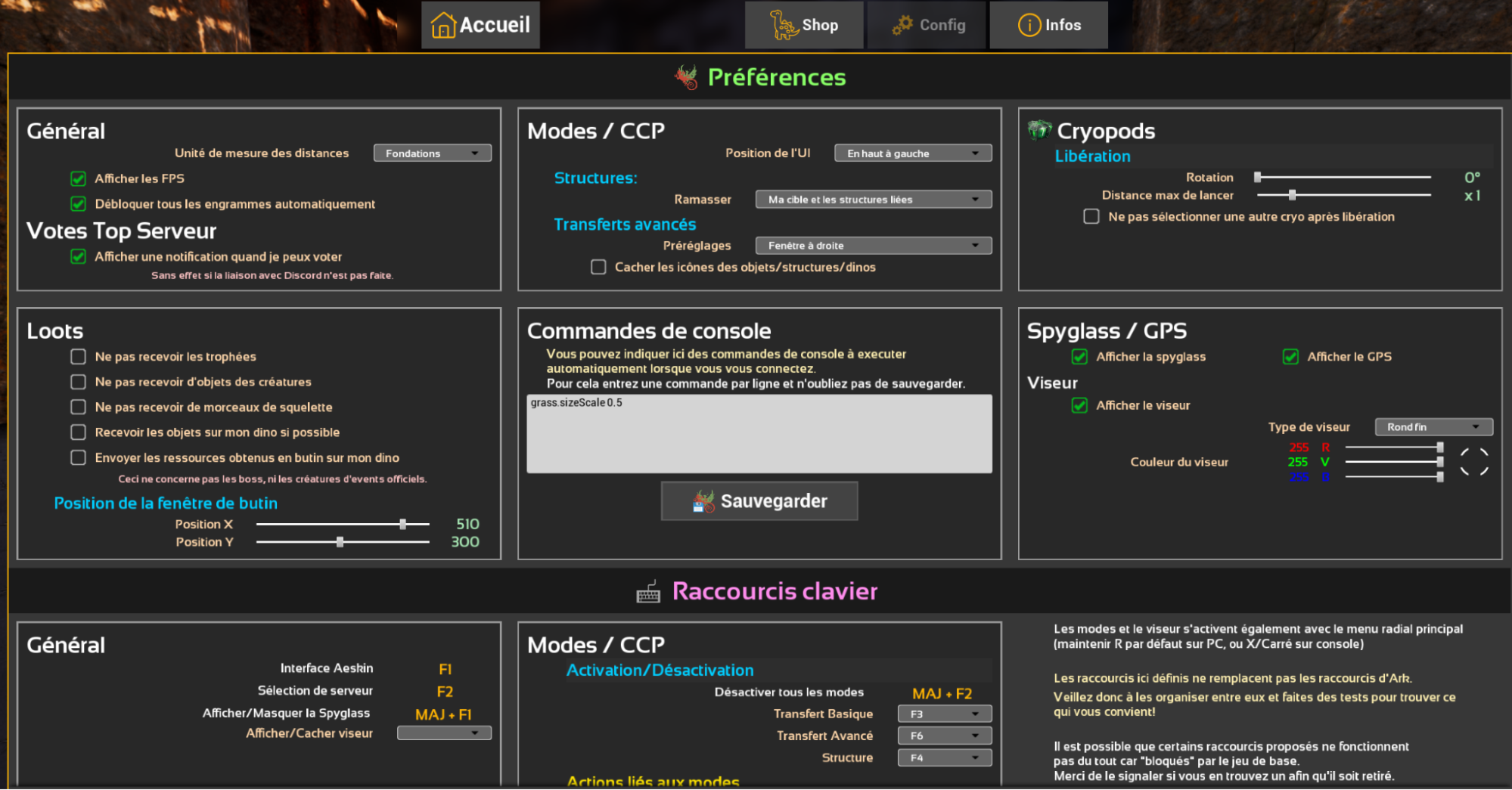Adjust green V crosshair color slider
The image size is (1512, 790).
tap(1395, 462)
